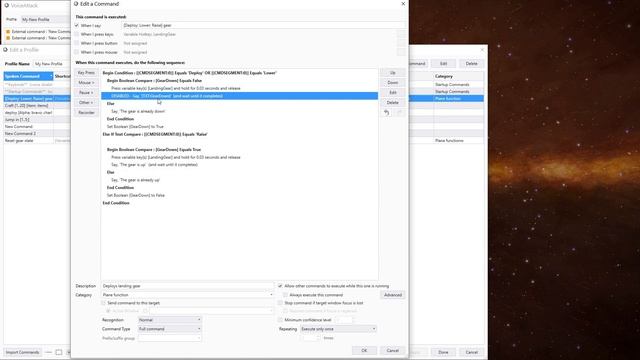Open the 'Pause >' action menu button
Viewport: 640px width, 360px height.
86,93
